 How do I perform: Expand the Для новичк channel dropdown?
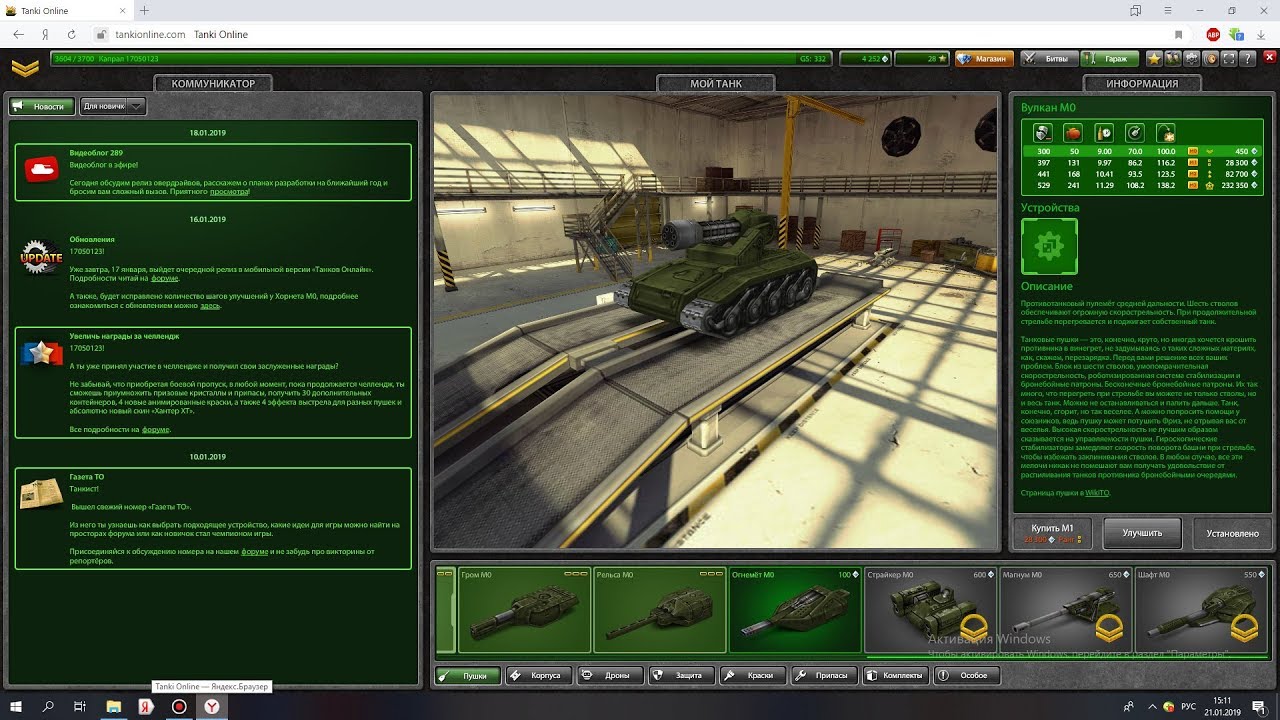[113, 106]
